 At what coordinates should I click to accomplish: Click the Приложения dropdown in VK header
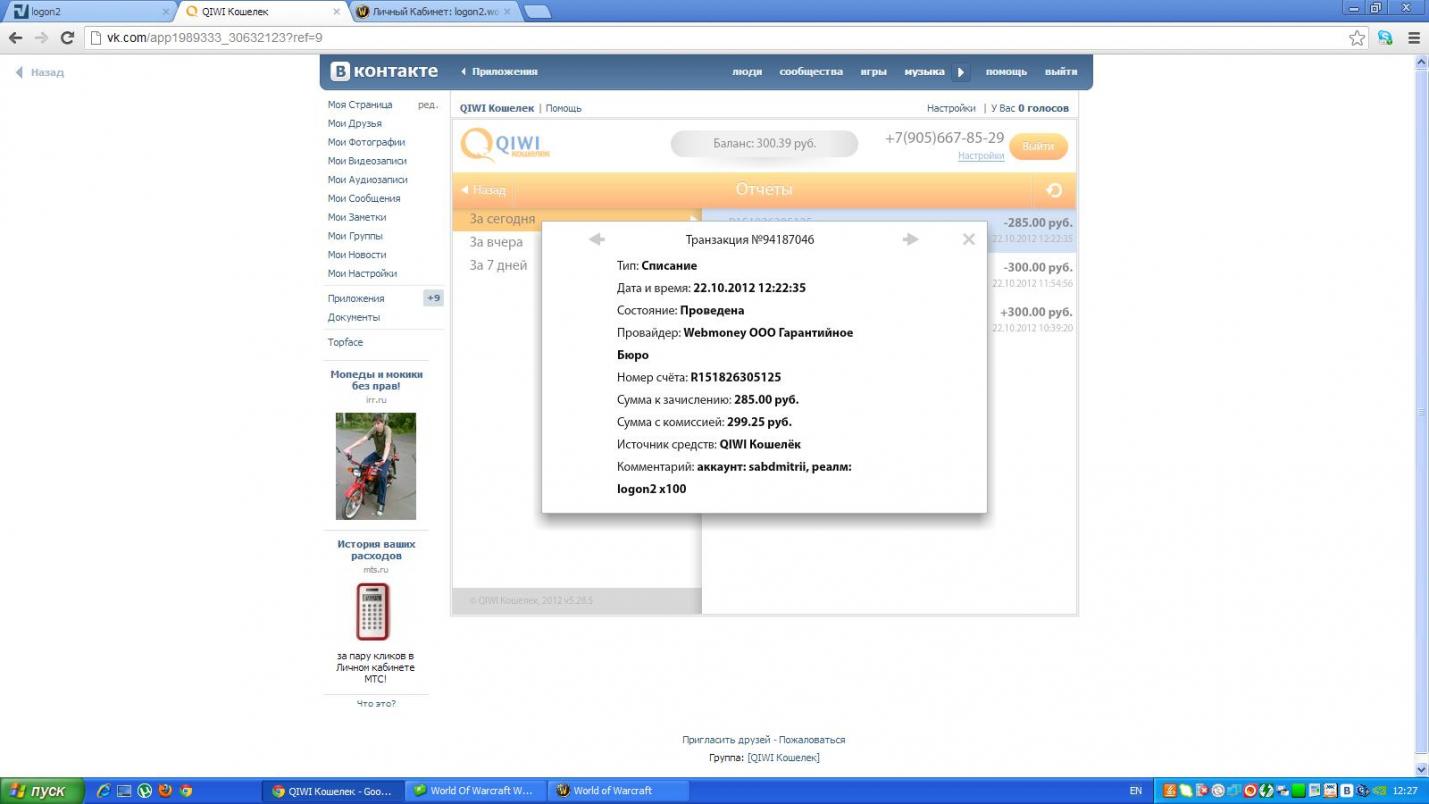coord(499,72)
